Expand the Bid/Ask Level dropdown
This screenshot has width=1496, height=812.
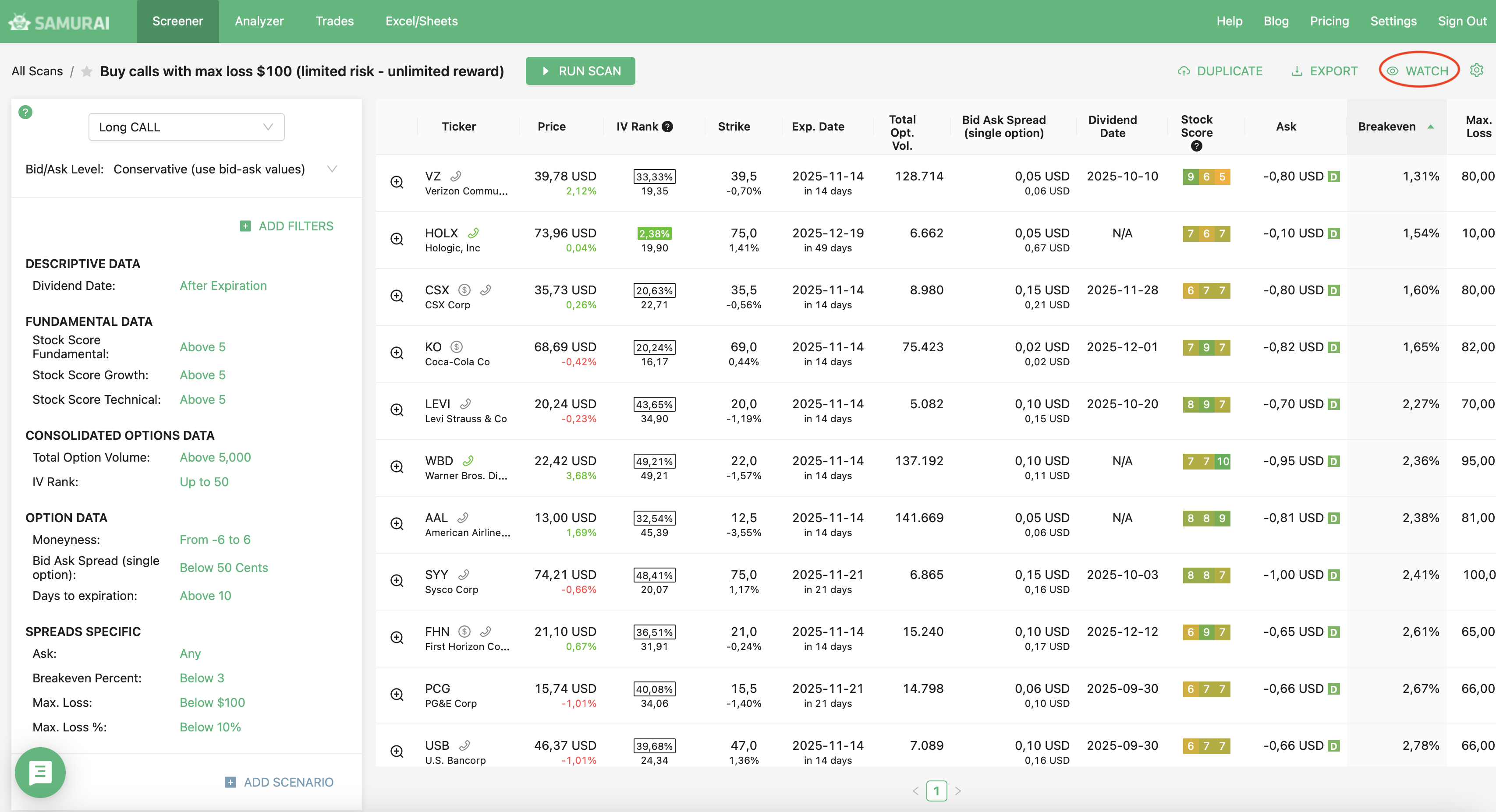pyautogui.click(x=332, y=169)
